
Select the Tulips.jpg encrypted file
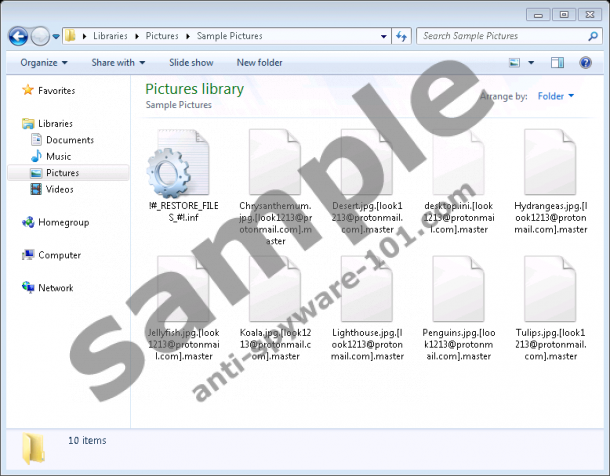[x=550, y=288]
